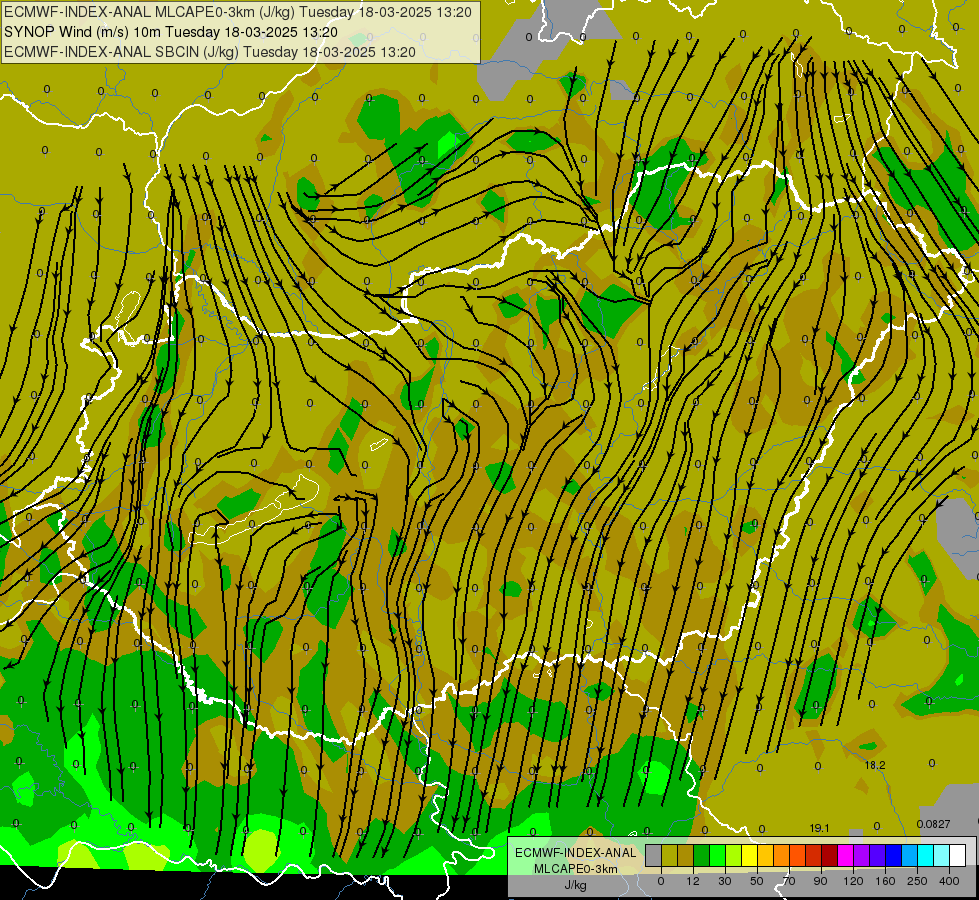The height and width of the screenshot is (900, 979).
Task: Click the white swatch ending the legend
Action: (x=958, y=856)
